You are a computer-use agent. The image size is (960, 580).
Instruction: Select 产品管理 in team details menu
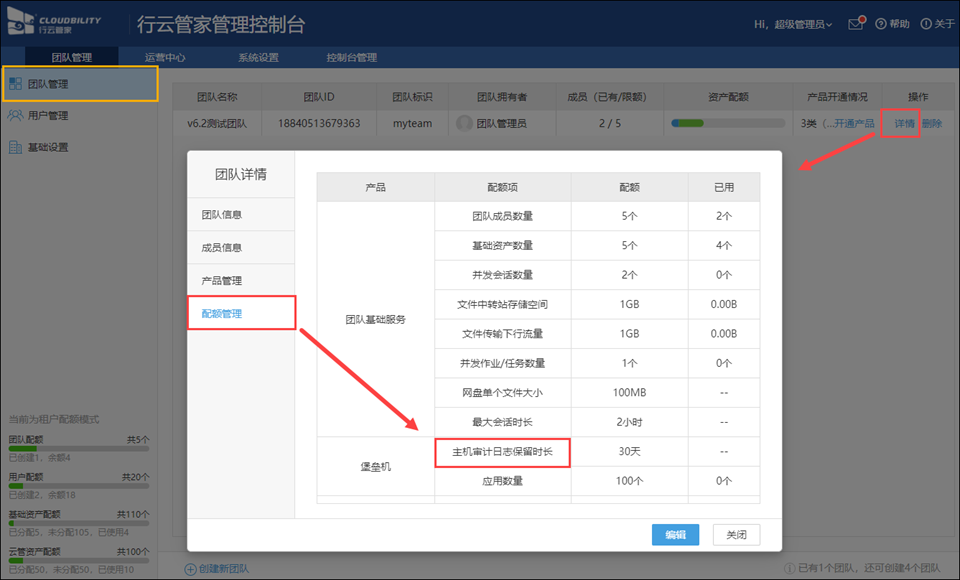(222, 280)
